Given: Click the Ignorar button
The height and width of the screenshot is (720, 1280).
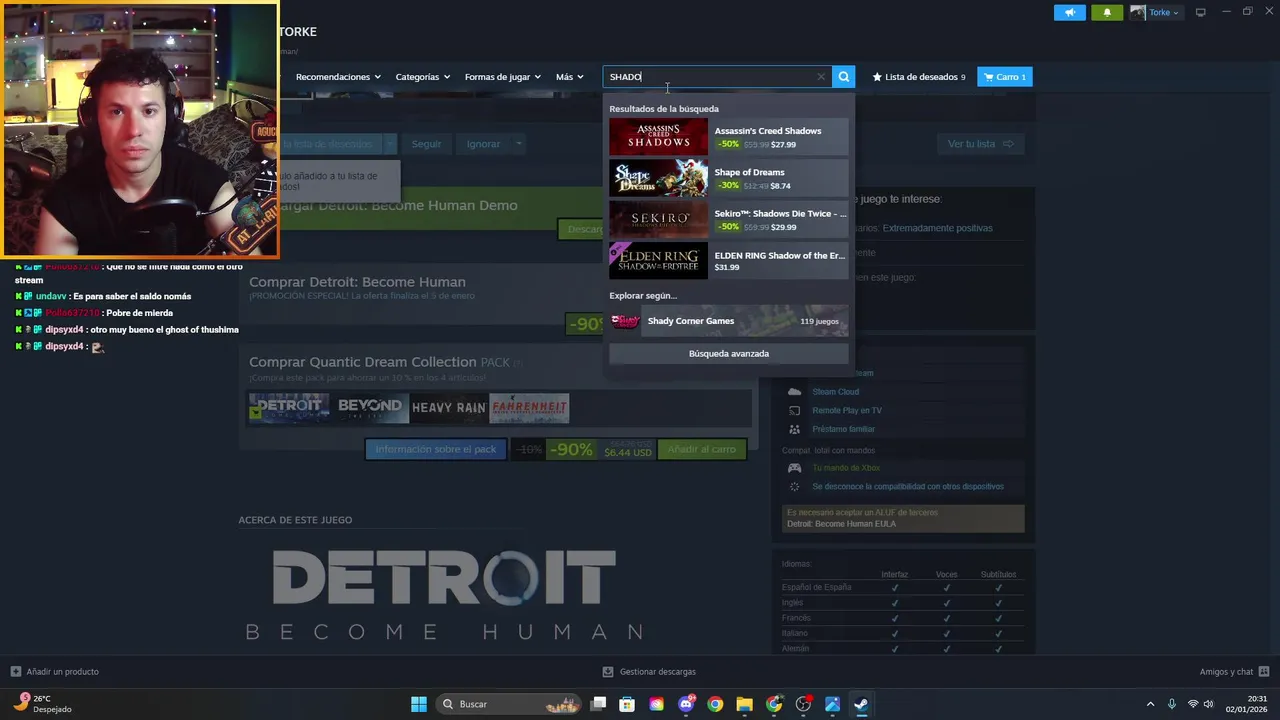Looking at the screenshot, I should click(x=483, y=144).
